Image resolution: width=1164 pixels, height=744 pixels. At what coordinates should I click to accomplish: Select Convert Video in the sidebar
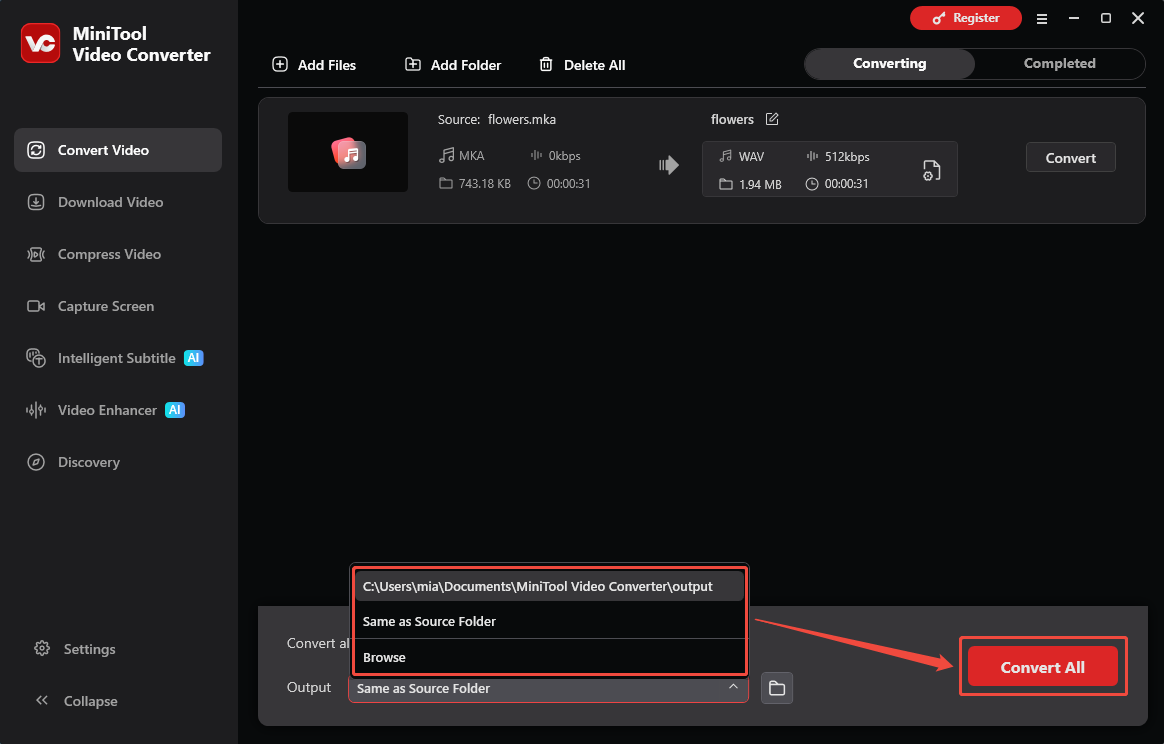(x=118, y=150)
